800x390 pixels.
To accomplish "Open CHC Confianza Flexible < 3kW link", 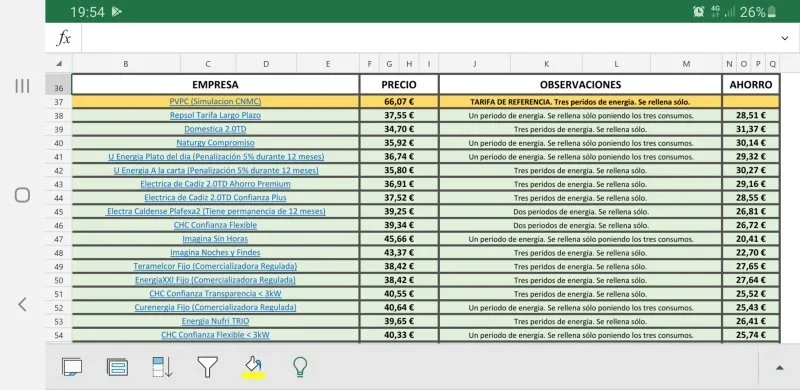I will (x=215, y=335).
